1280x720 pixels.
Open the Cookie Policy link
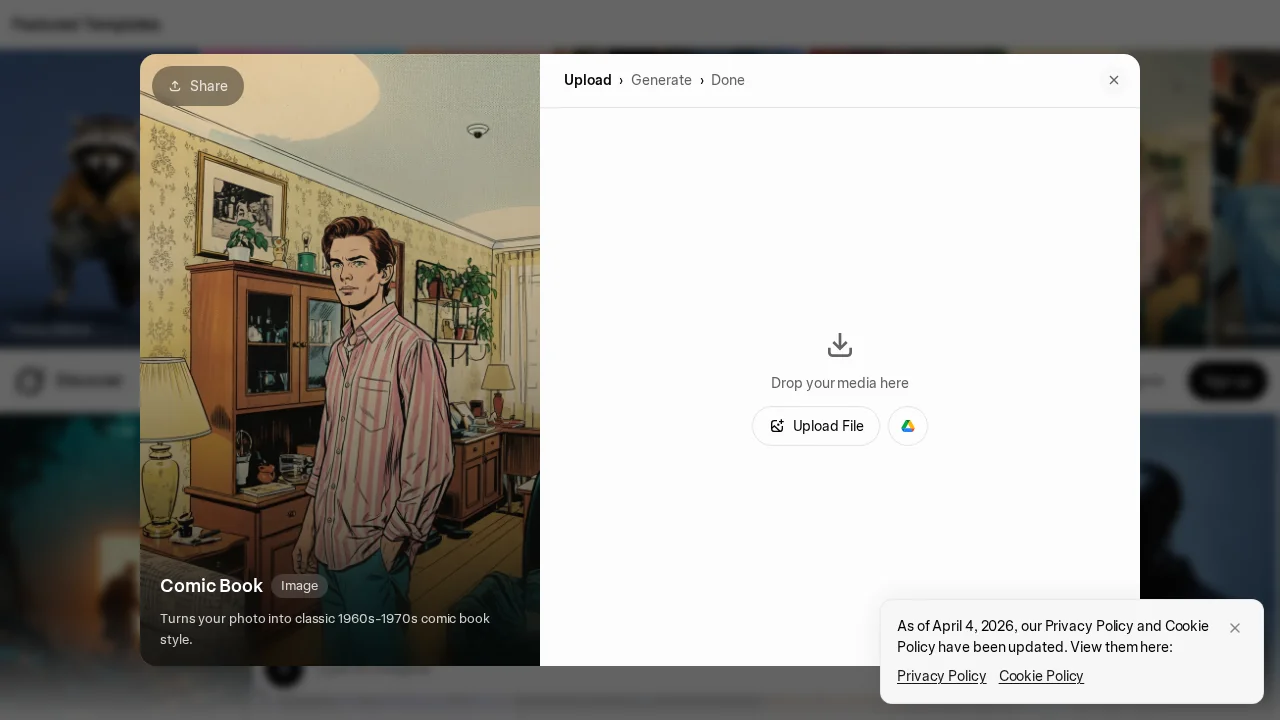pos(1041,676)
